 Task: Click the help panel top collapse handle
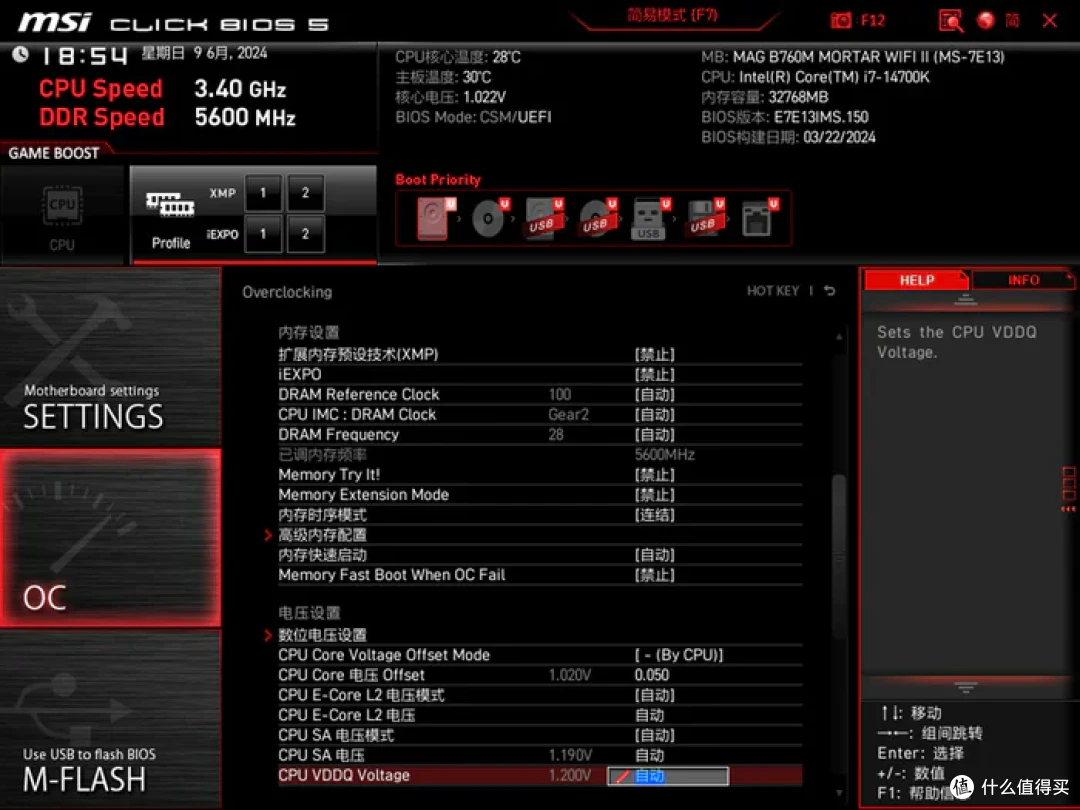coord(965,300)
